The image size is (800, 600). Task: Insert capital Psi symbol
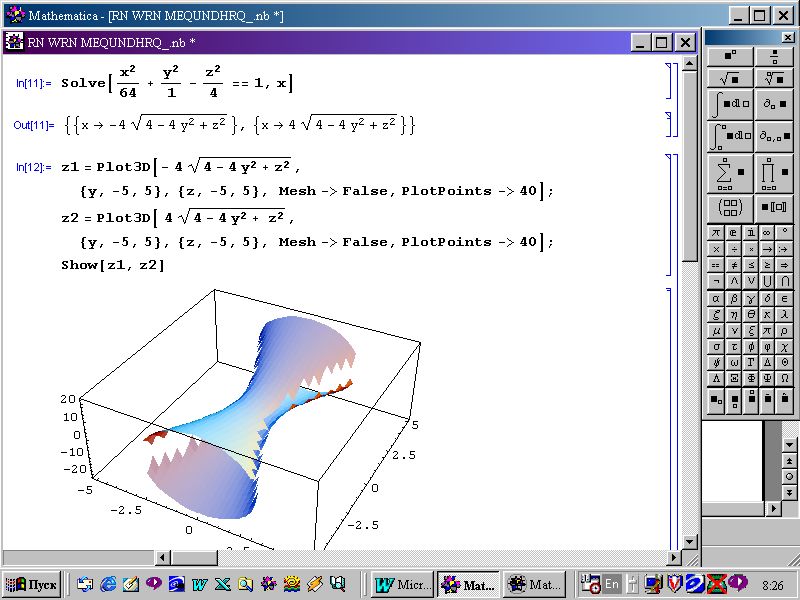tap(767, 379)
